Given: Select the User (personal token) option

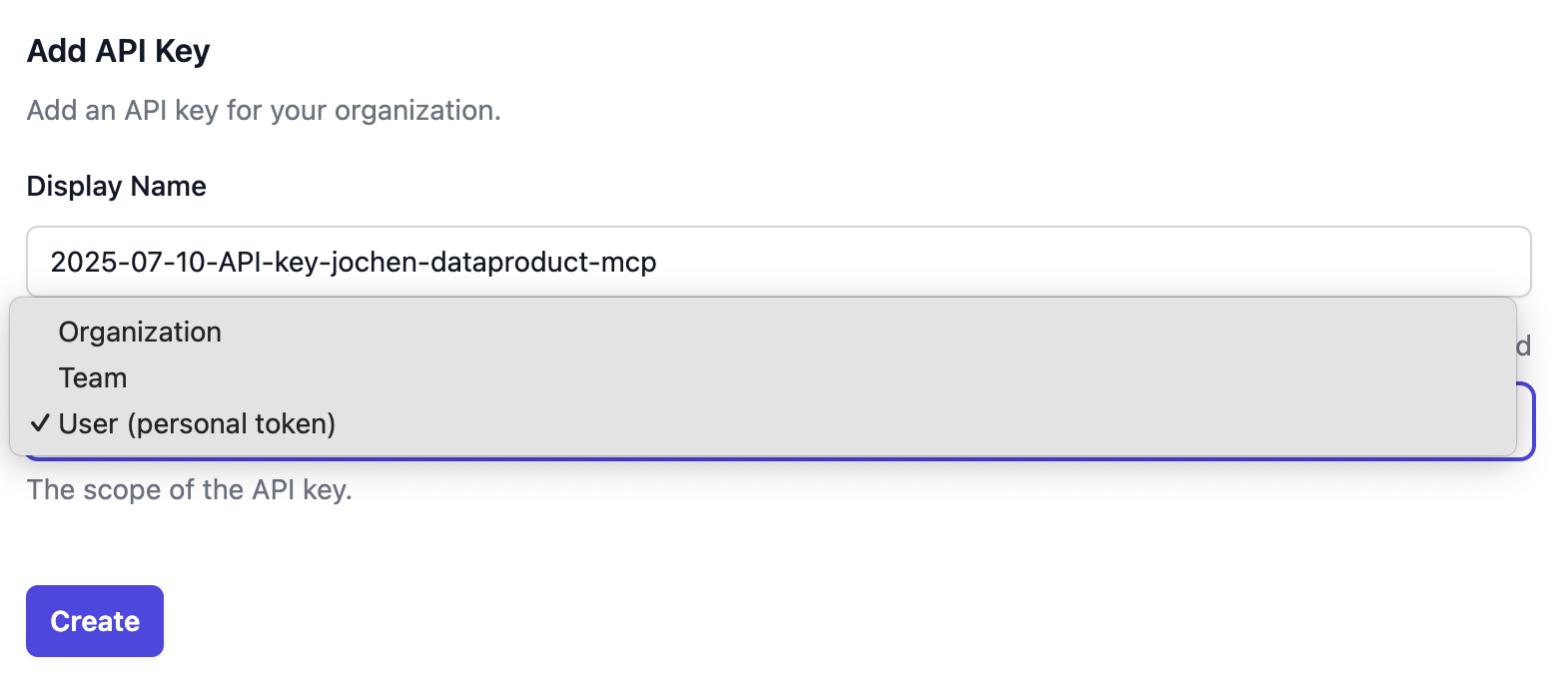Looking at the screenshot, I should pyautogui.click(x=197, y=424).
